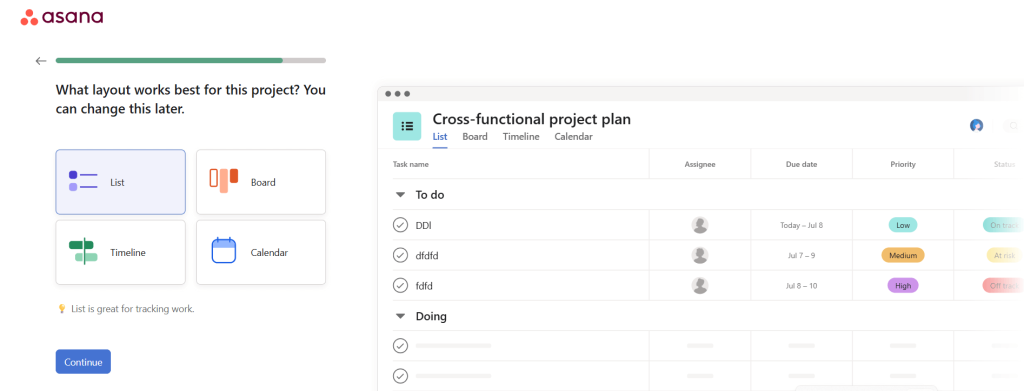Click the user avatar in preview header
Screen dimensions: 1024x391
point(976,125)
